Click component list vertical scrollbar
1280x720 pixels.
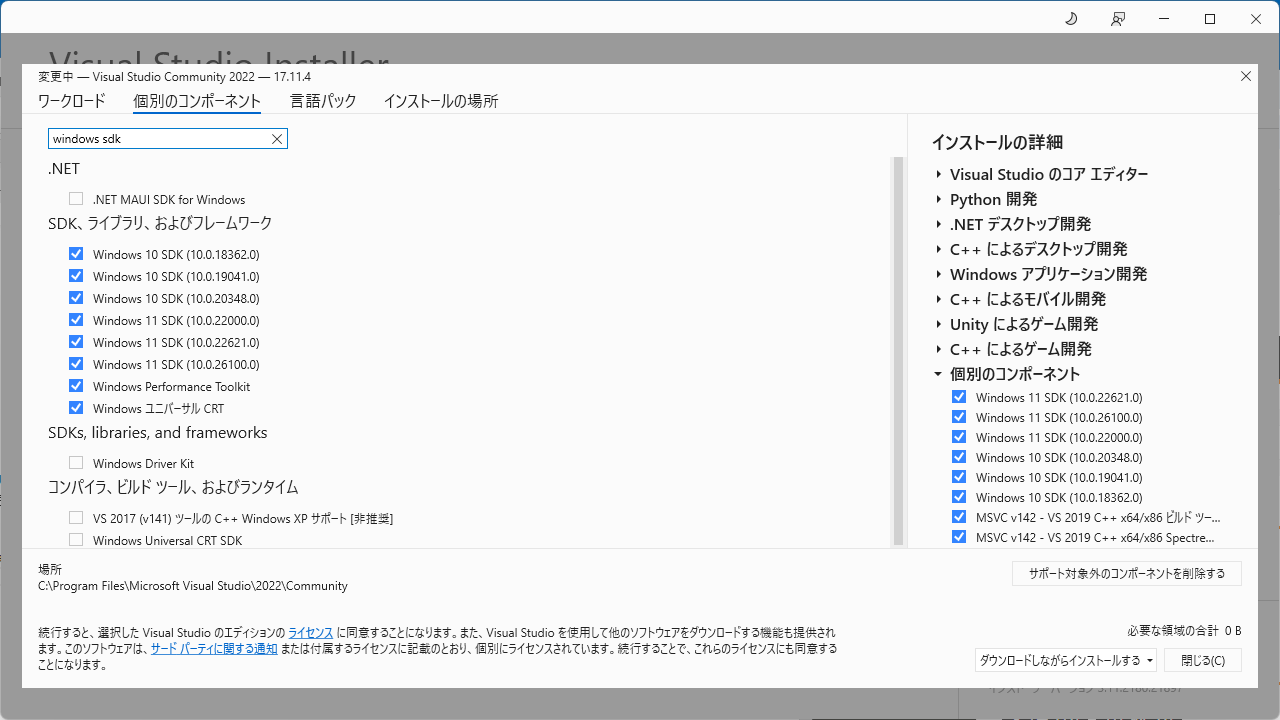pyautogui.click(x=898, y=351)
